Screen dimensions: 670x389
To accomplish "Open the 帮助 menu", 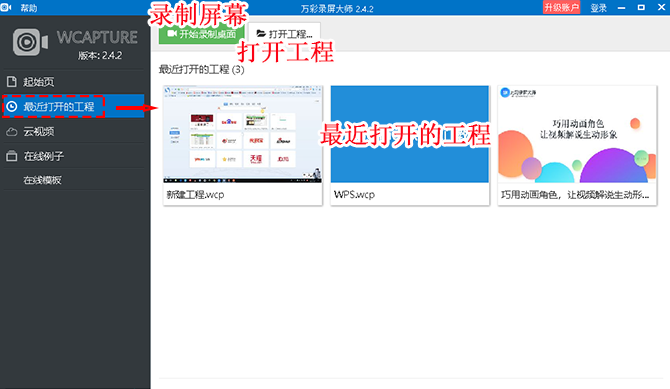I will (29, 8).
